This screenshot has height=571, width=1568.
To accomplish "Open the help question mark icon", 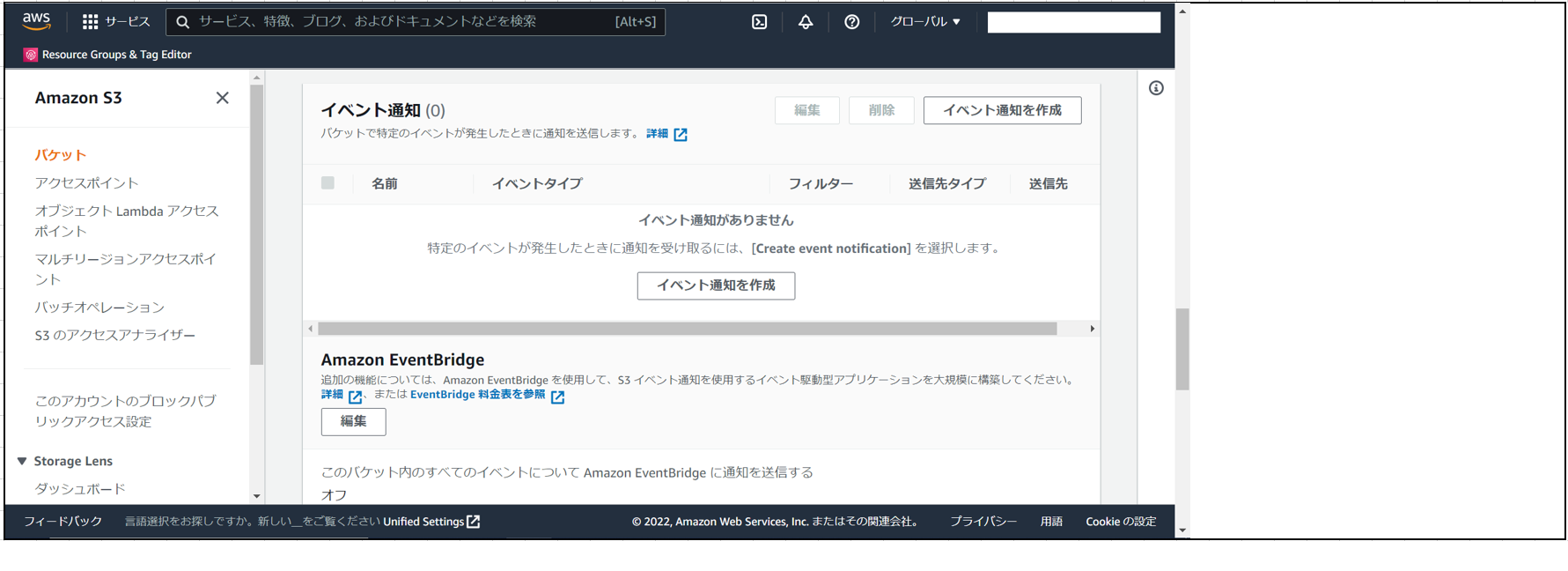I will tap(852, 22).
